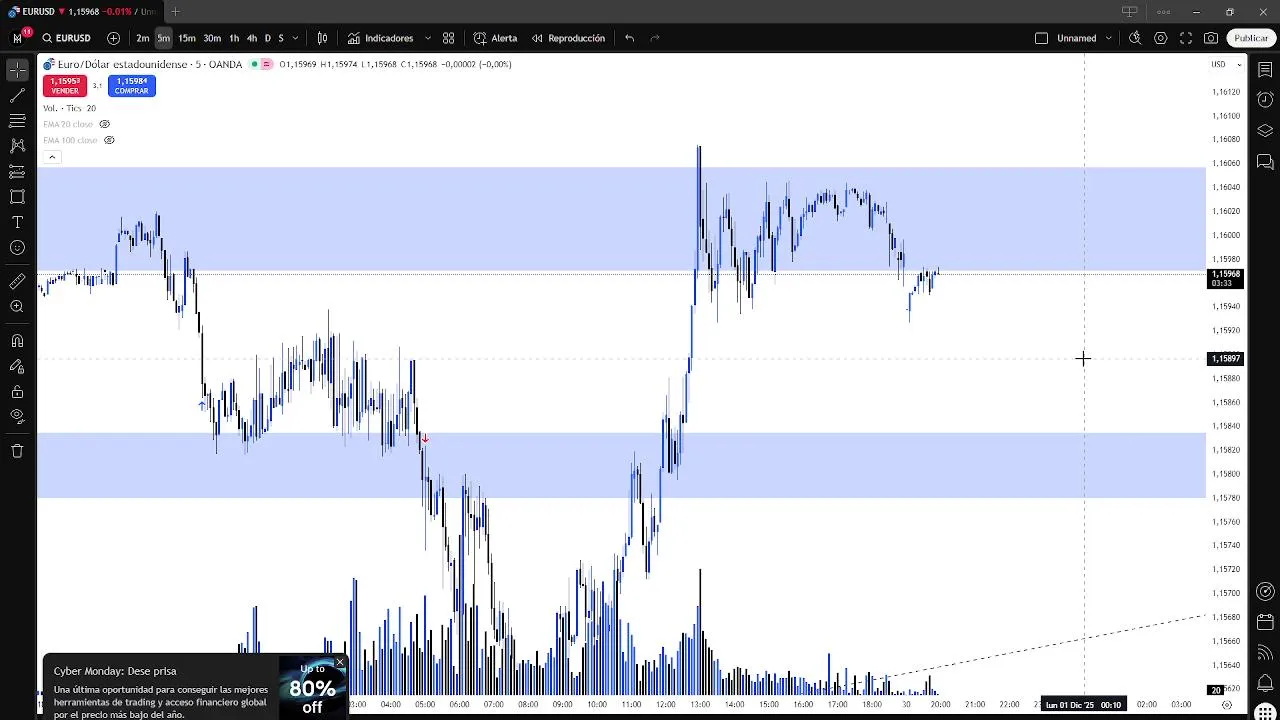
Task: Open time axis settings gear
Action: click(x=1227, y=705)
